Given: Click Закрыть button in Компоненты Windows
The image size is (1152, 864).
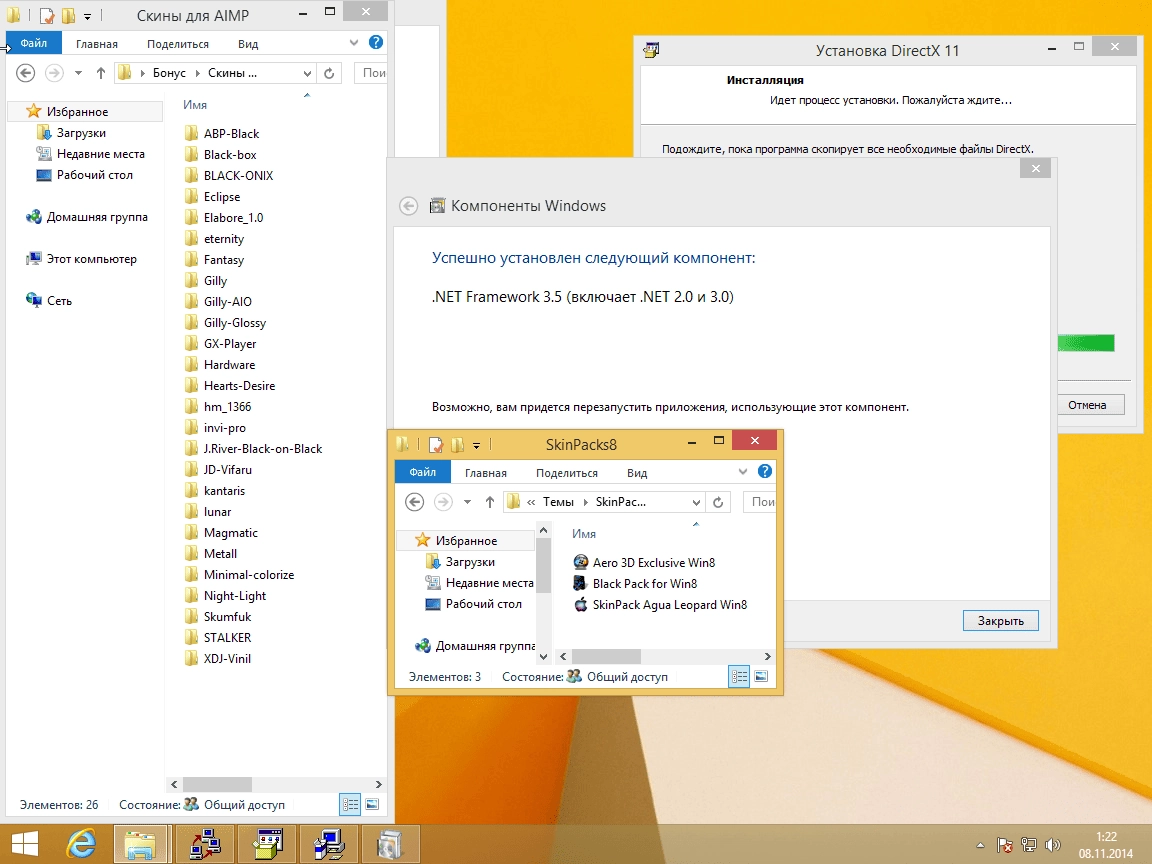Looking at the screenshot, I should 1001,621.
